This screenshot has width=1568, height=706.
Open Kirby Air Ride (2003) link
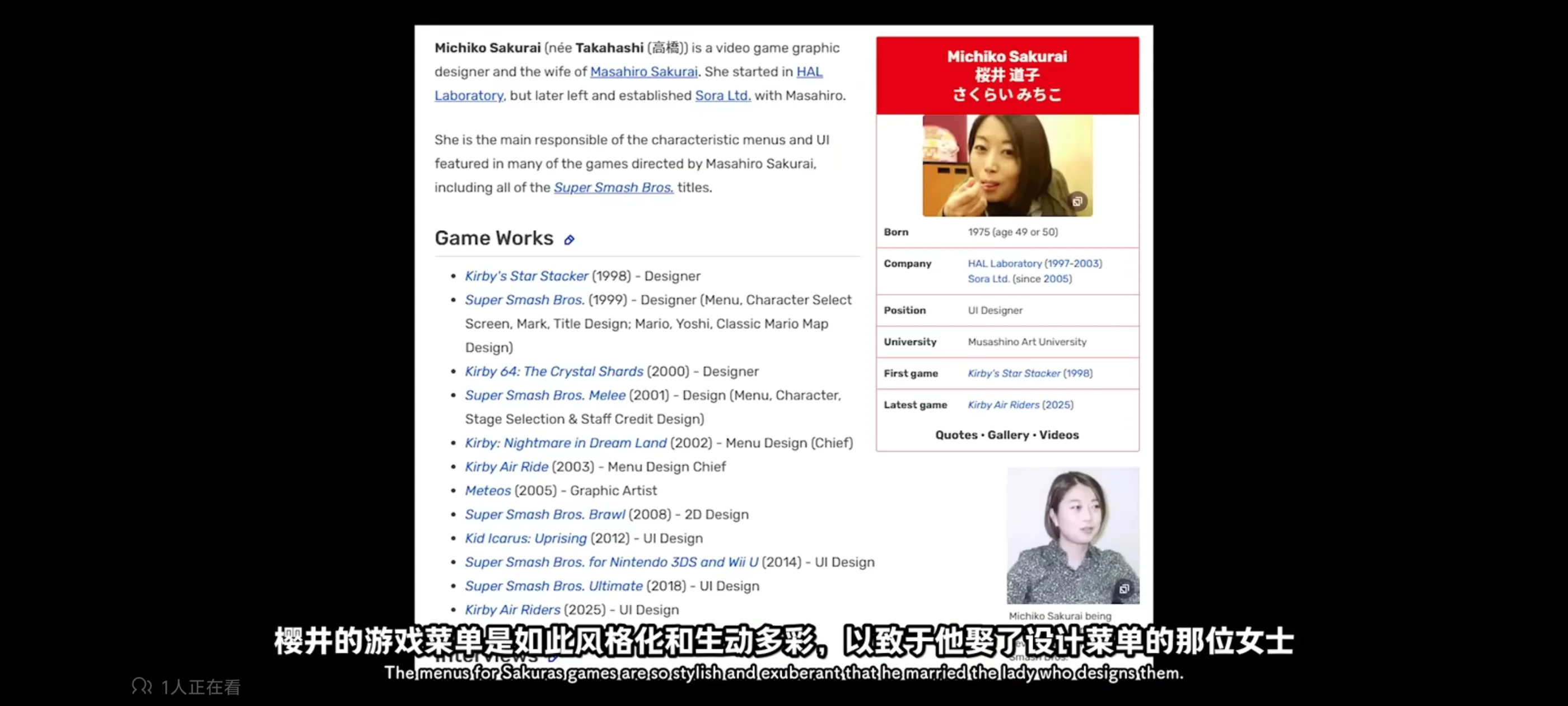click(506, 467)
